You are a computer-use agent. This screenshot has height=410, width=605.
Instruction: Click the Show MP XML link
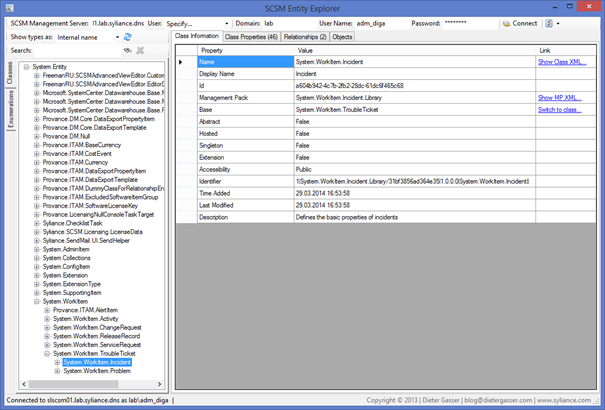point(559,98)
